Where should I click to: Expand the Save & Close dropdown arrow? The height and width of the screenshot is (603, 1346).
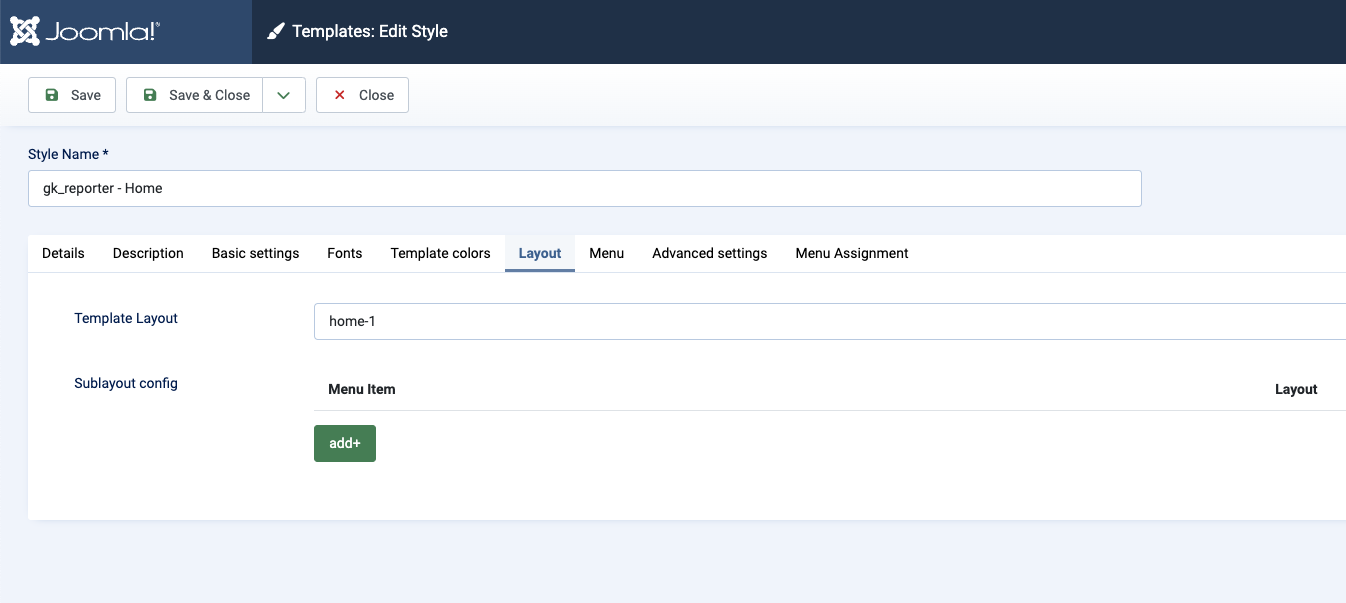tap(284, 95)
